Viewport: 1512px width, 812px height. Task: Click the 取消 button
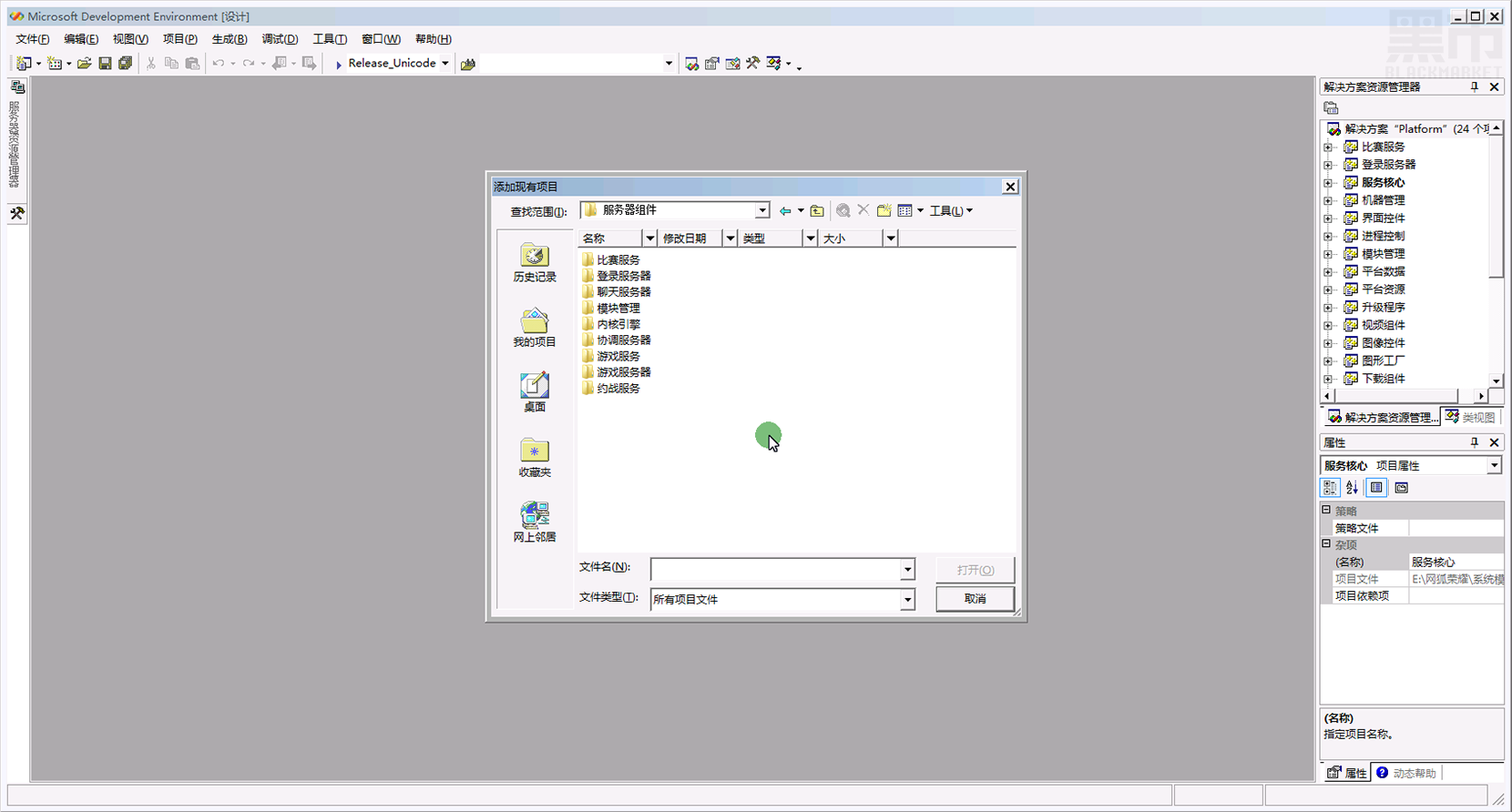point(975,599)
